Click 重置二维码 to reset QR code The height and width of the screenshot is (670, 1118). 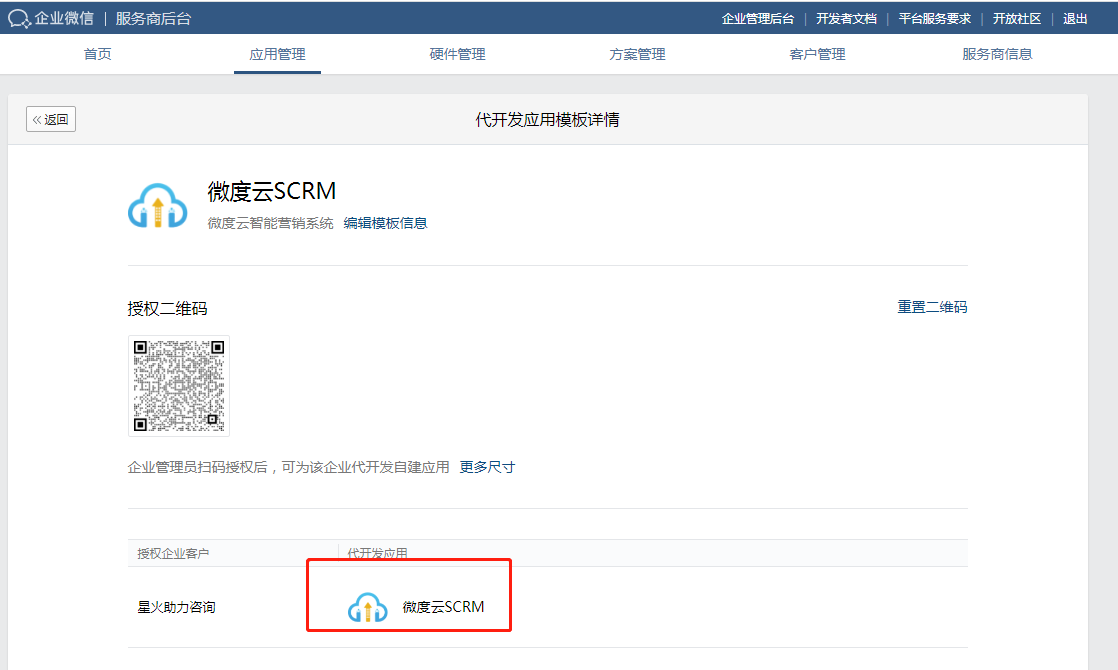[932, 307]
